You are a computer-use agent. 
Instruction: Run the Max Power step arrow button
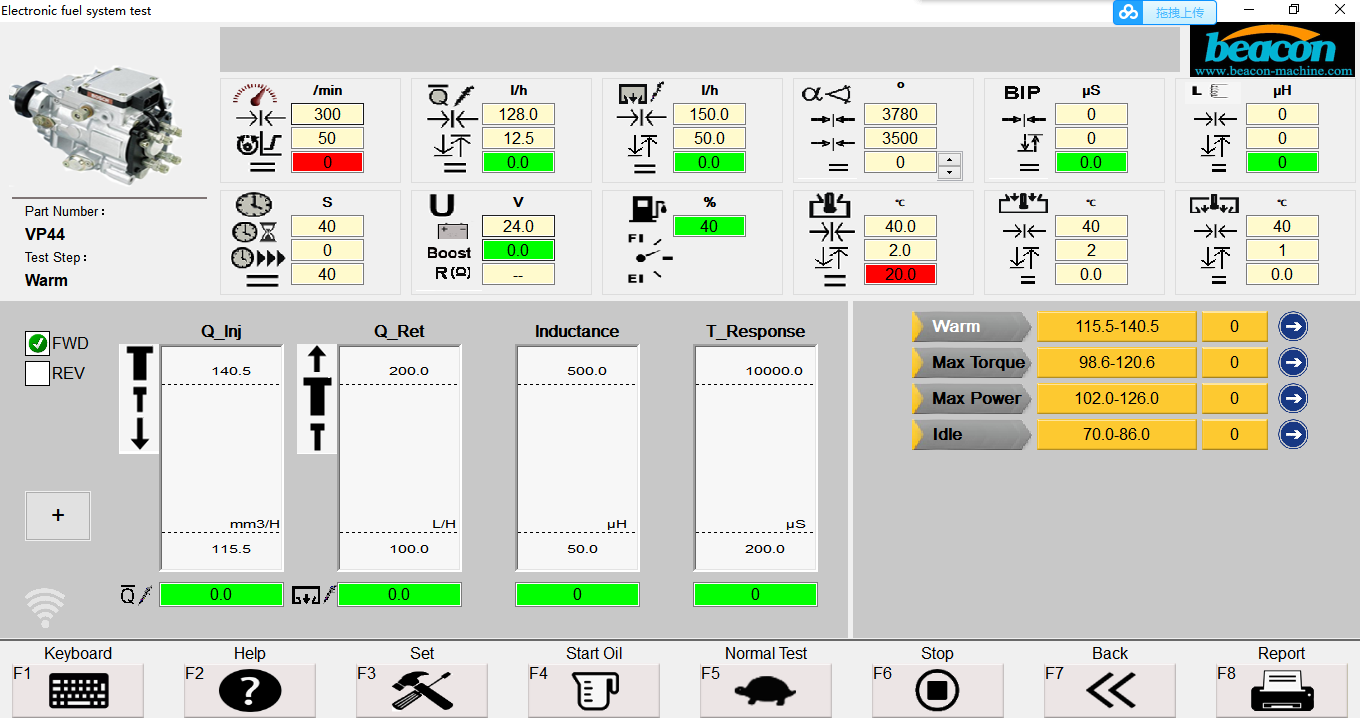point(1293,398)
